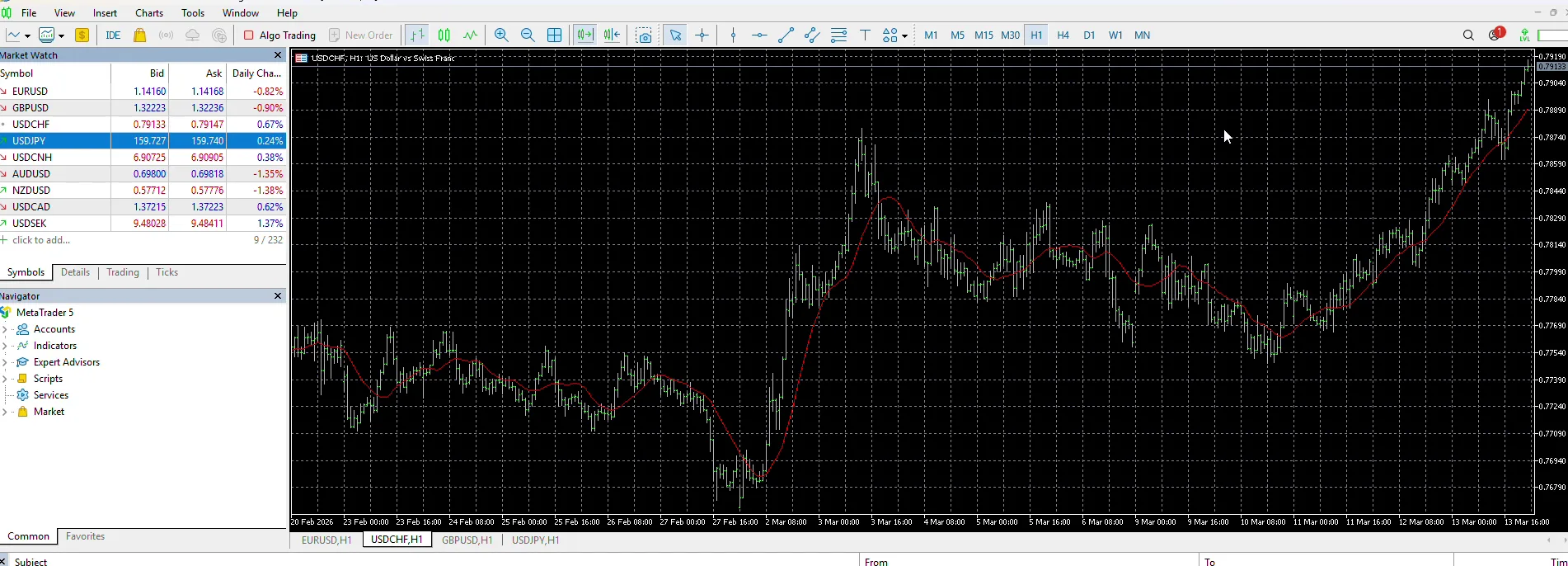
Task: Switch chart to line chart type
Action: point(471,35)
